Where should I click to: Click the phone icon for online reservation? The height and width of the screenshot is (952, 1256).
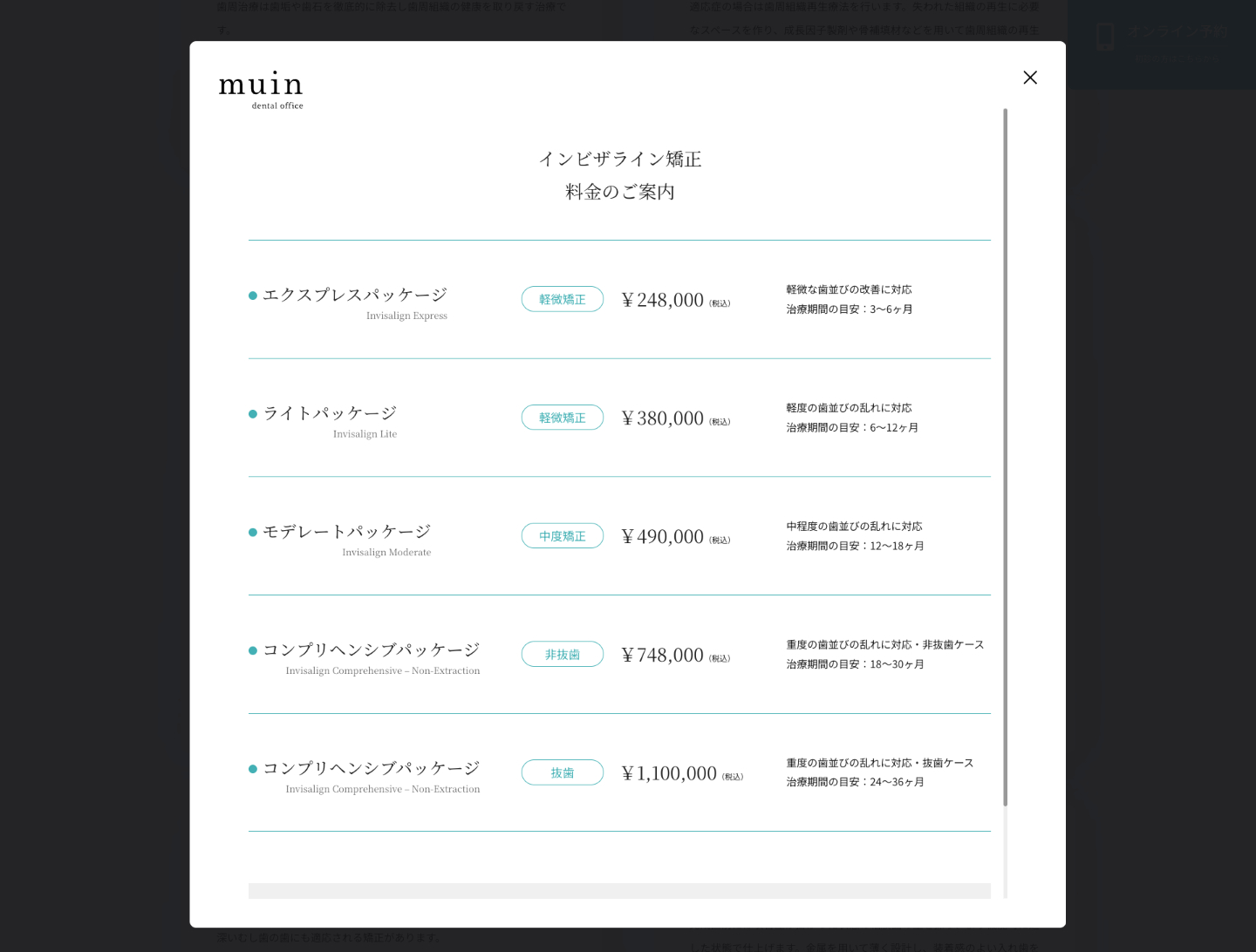(x=1105, y=37)
